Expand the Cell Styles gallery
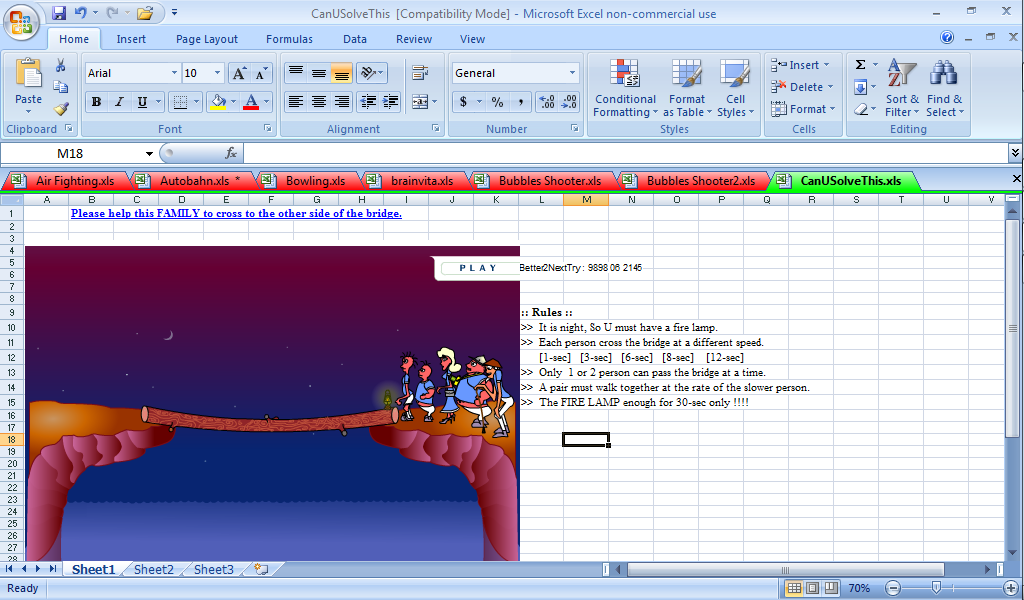Viewport: 1024px width, 600px height. click(x=735, y=88)
